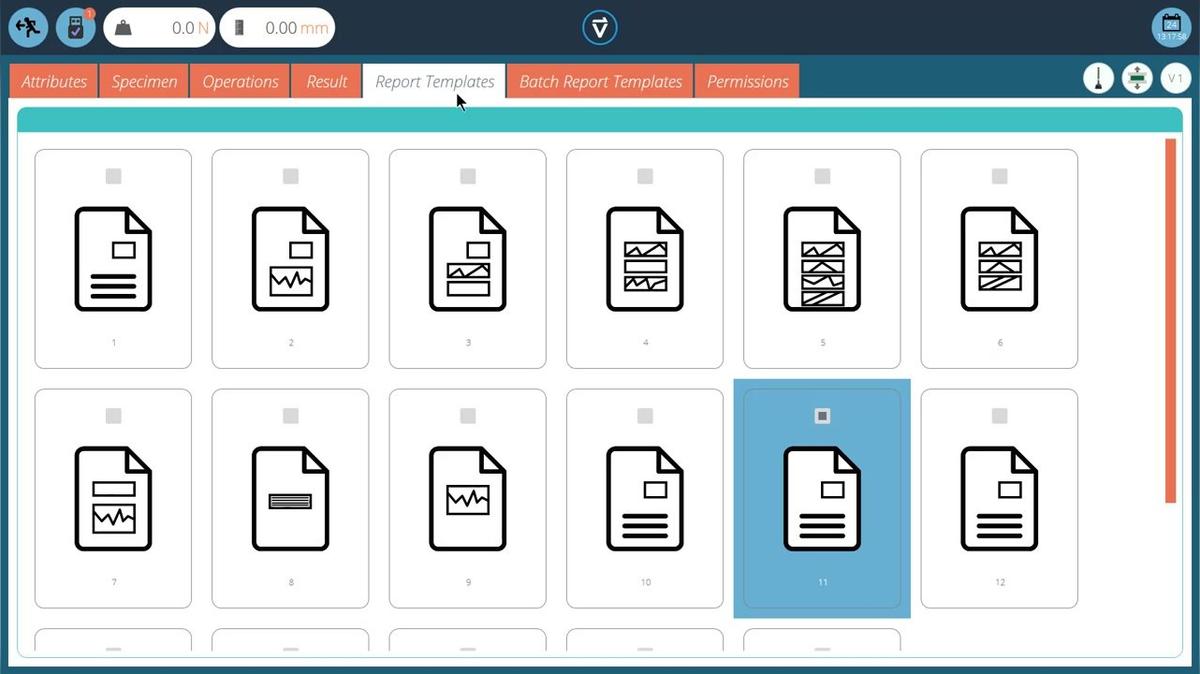Click the force readout showing 0.0 N
This screenshot has width=1200, height=674.
point(159,28)
